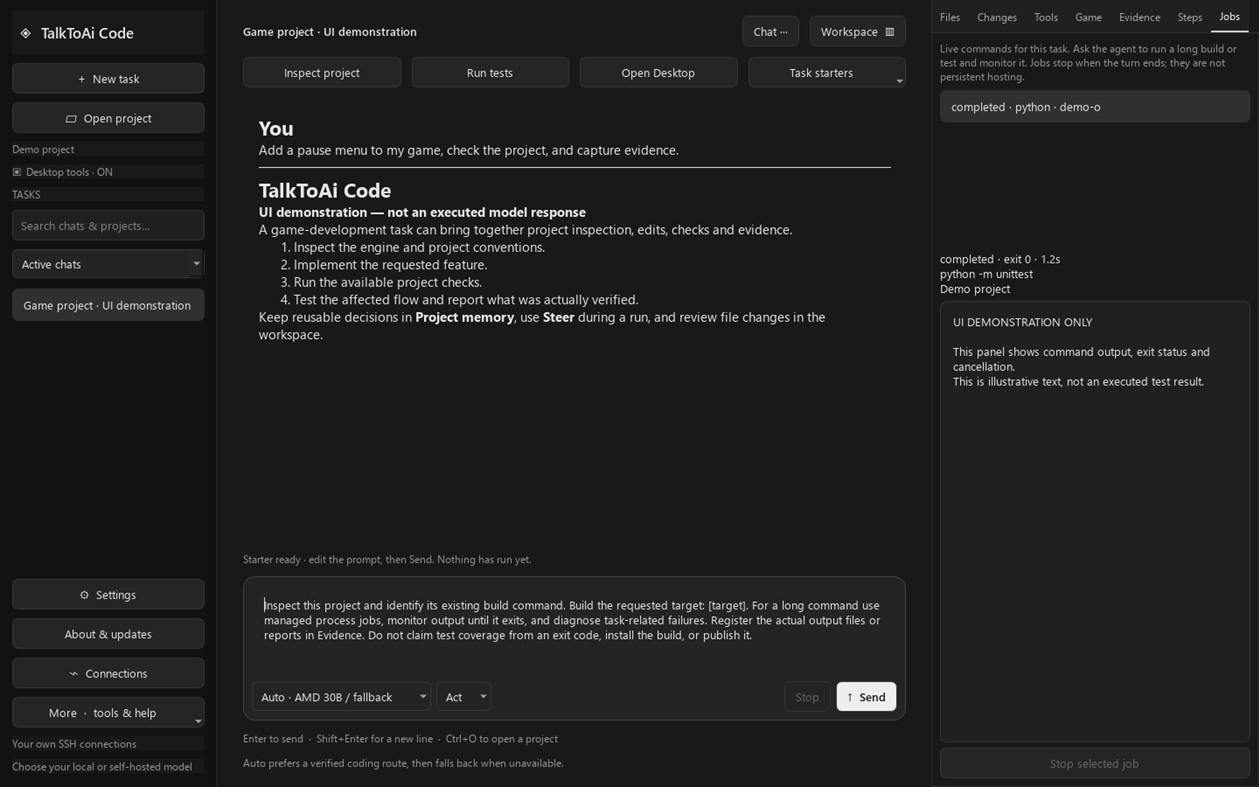The image size is (1259, 787).
Task: Click 'Run the available project checks.' list item
Action: [x=388, y=282]
